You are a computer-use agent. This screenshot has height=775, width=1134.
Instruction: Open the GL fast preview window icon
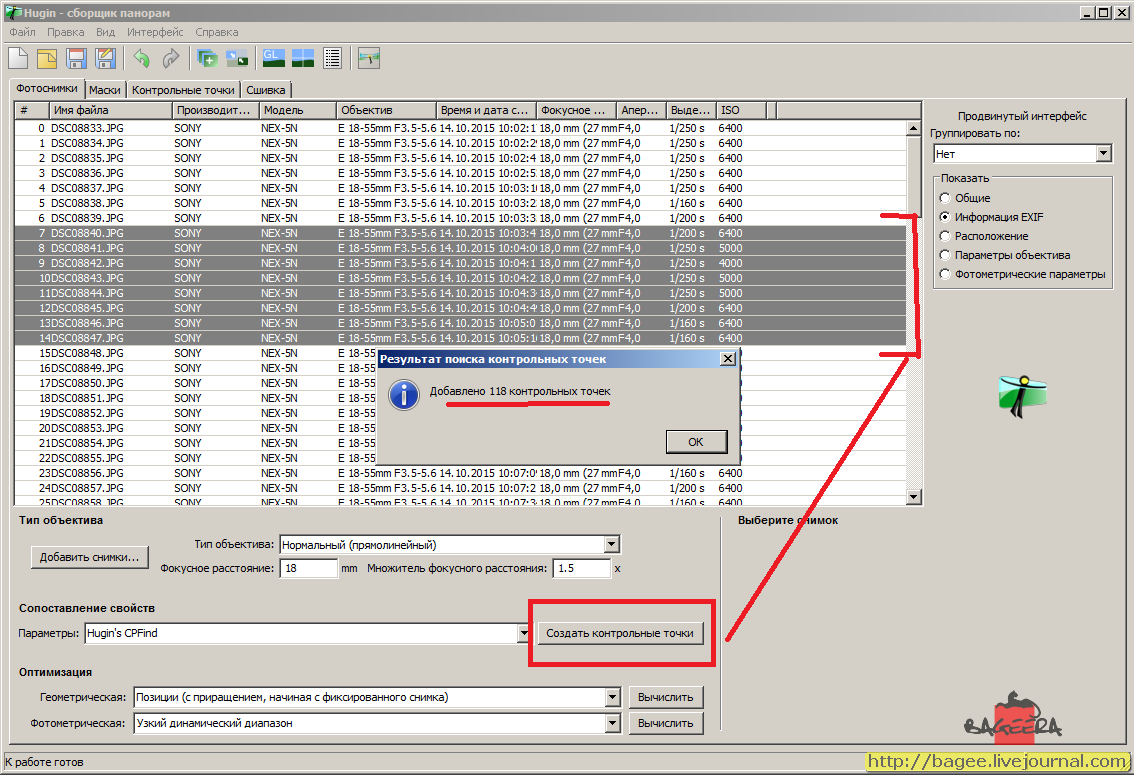click(x=273, y=58)
